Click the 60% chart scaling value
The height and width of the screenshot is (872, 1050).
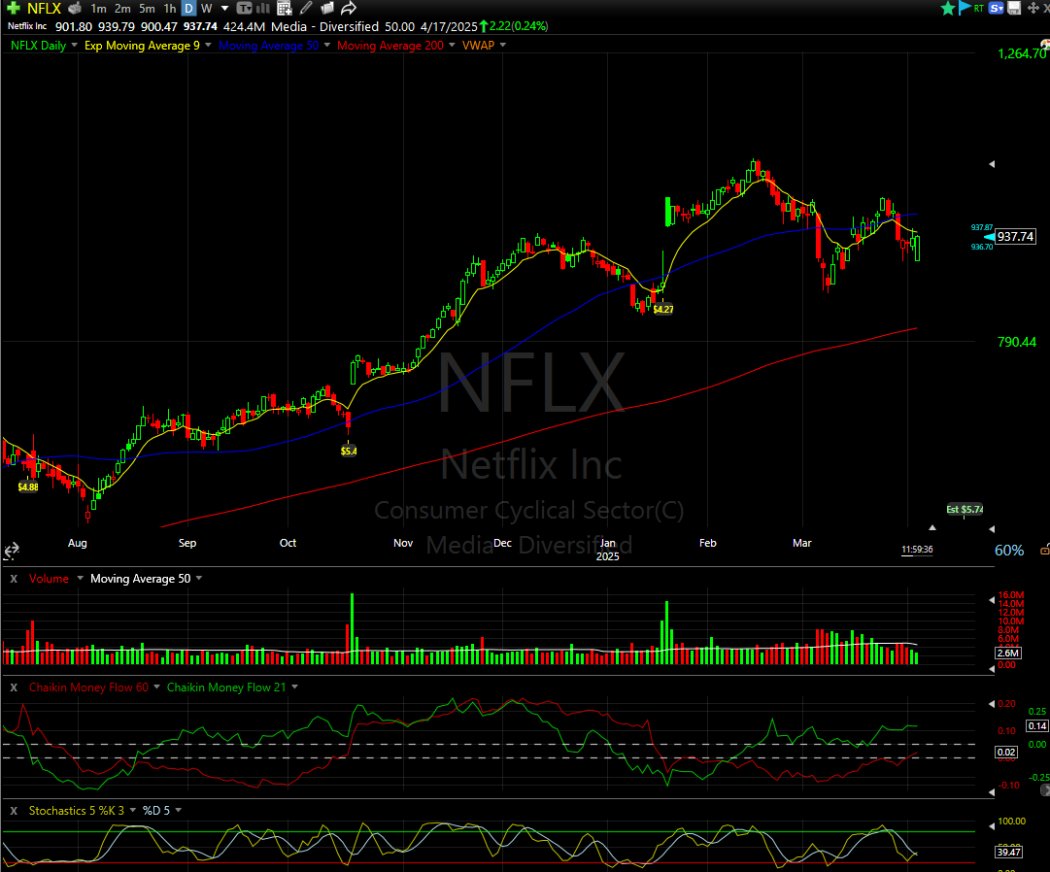tap(1009, 551)
